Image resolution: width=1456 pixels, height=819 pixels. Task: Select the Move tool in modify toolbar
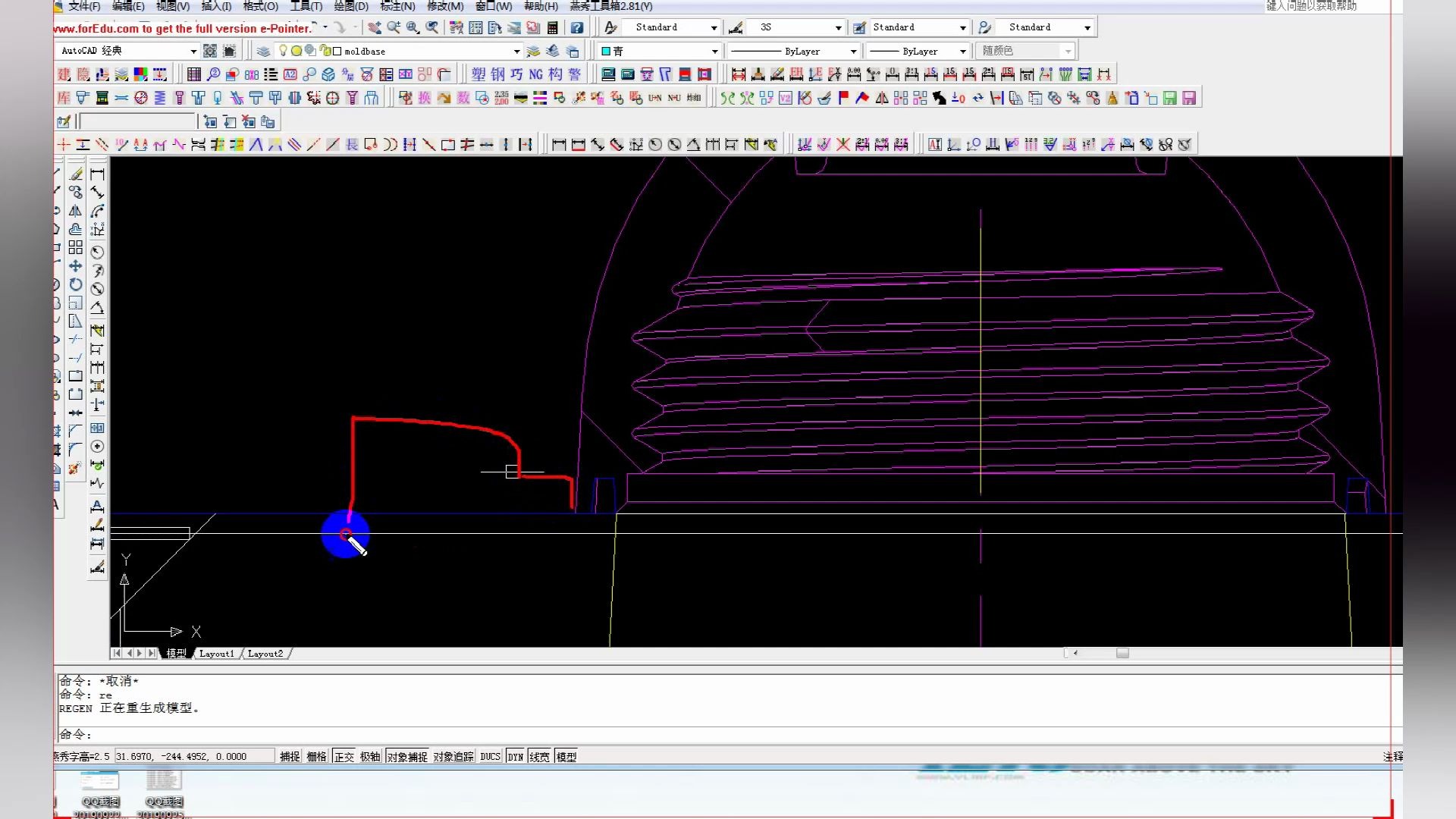[x=75, y=266]
